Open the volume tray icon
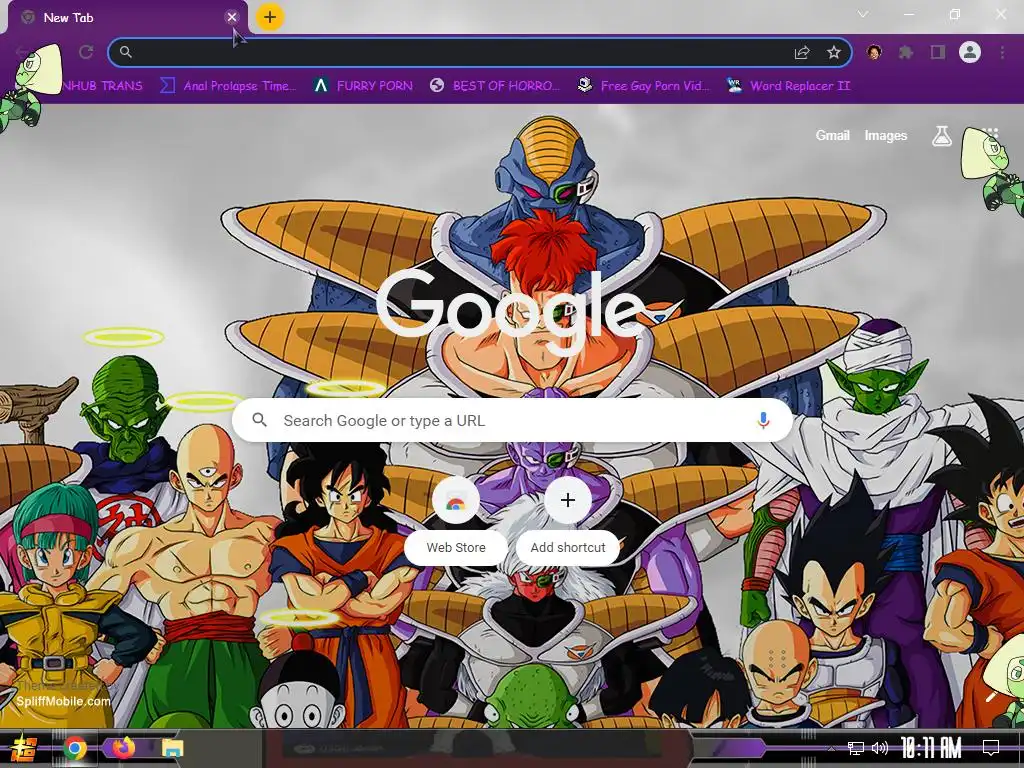1024x768 pixels. [x=880, y=748]
